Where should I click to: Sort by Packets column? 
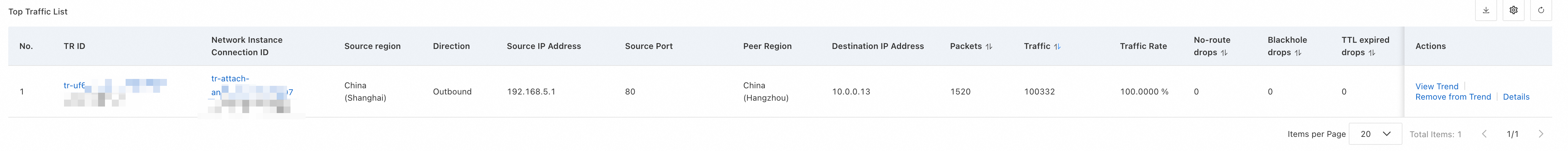(988, 46)
